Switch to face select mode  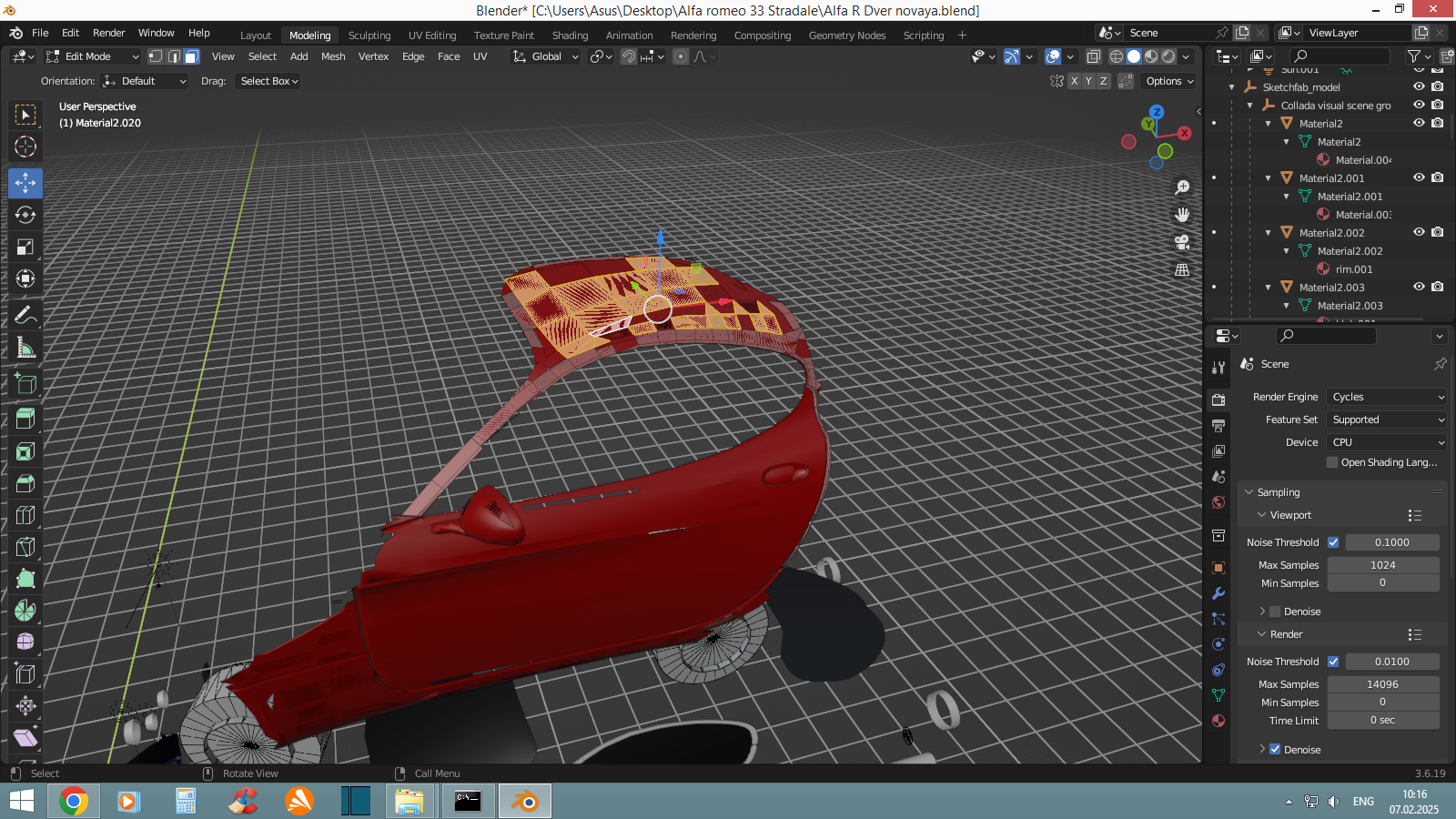(x=192, y=56)
